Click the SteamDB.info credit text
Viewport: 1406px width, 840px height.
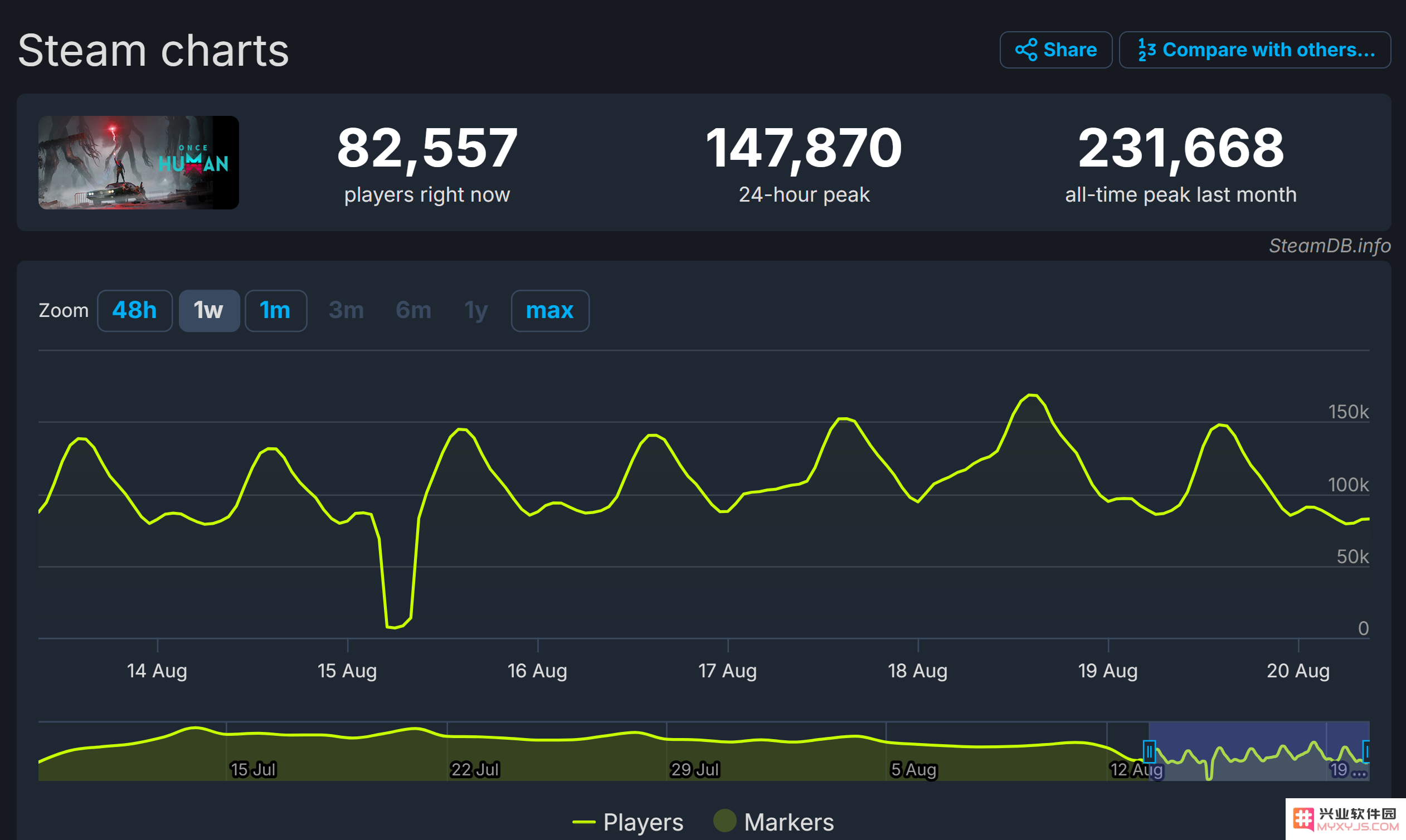click(1330, 246)
